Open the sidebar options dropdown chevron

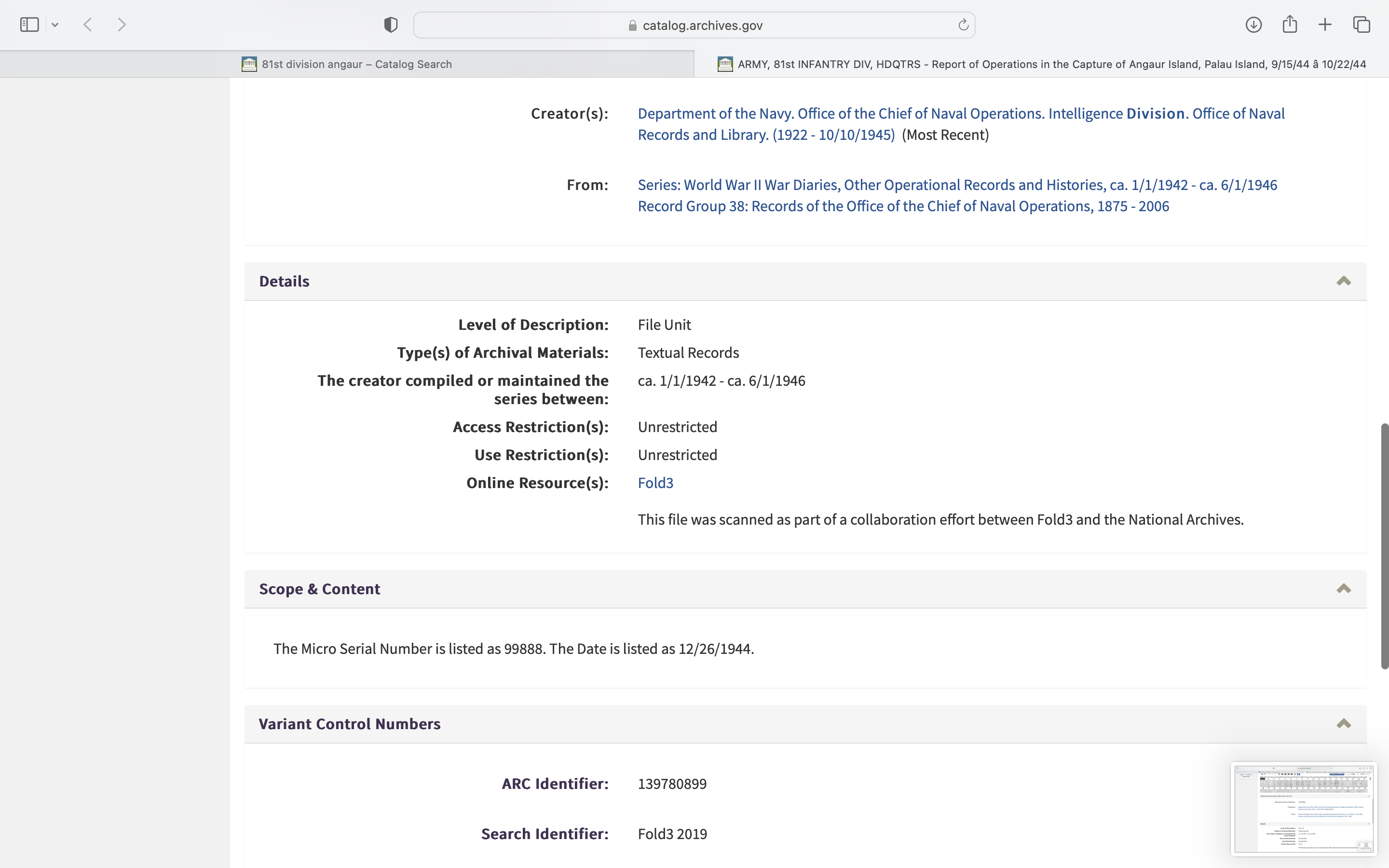55,25
